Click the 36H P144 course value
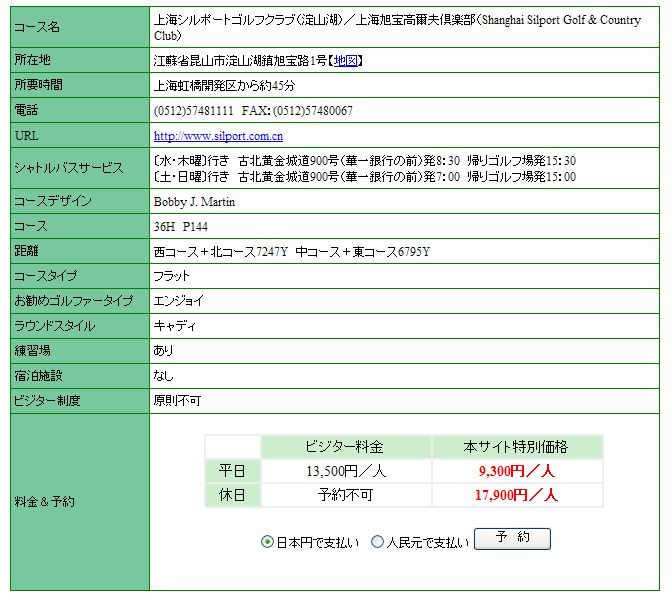 (x=180, y=227)
